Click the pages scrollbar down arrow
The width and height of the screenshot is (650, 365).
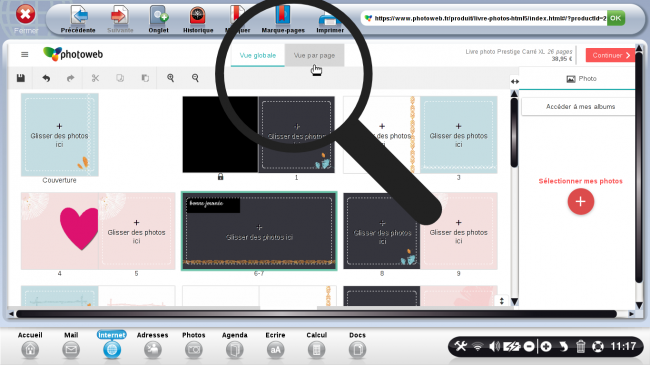(514, 302)
